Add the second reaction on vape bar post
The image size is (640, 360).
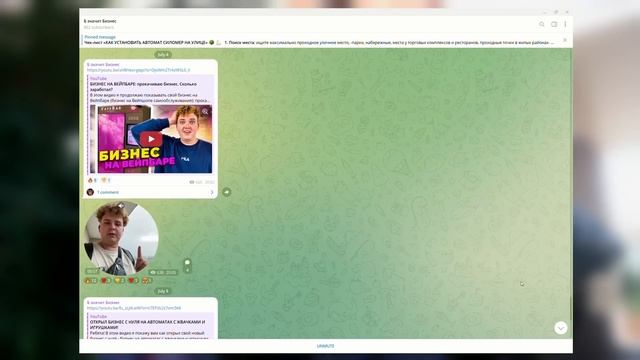(x=106, y=180)
